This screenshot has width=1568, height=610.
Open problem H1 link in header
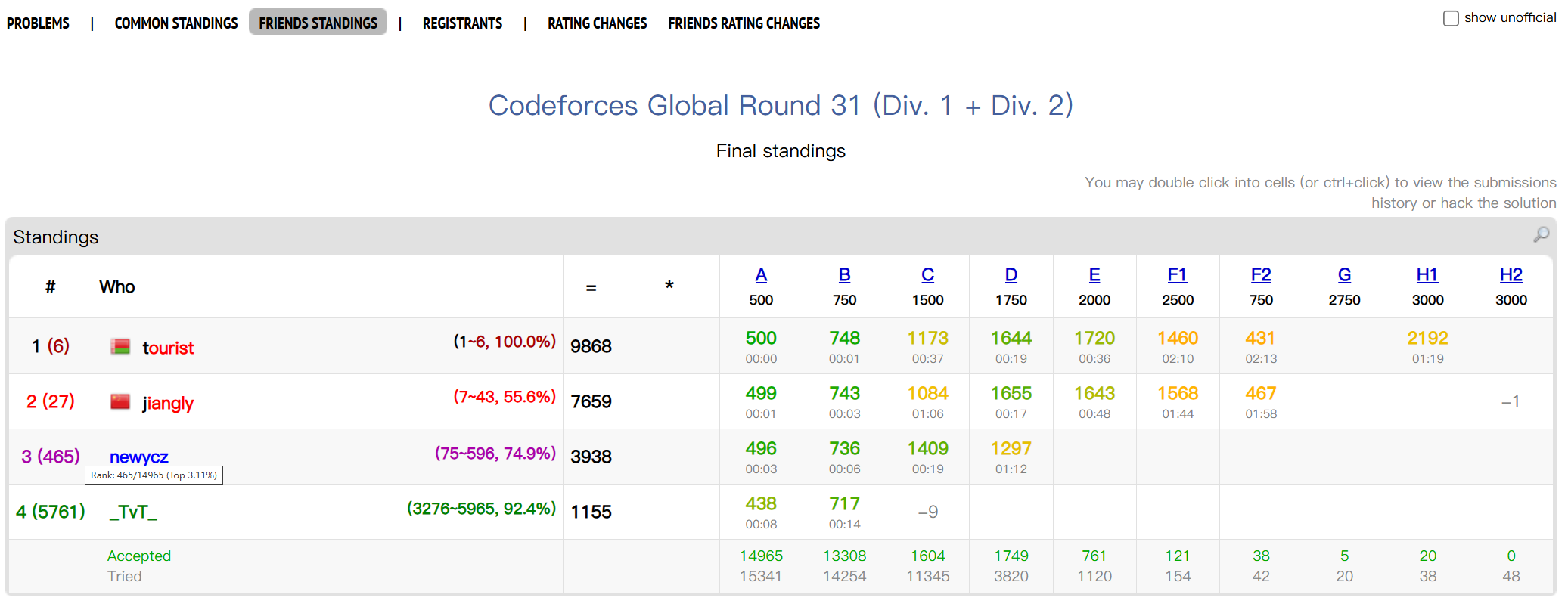click(x=1427, y=274)
